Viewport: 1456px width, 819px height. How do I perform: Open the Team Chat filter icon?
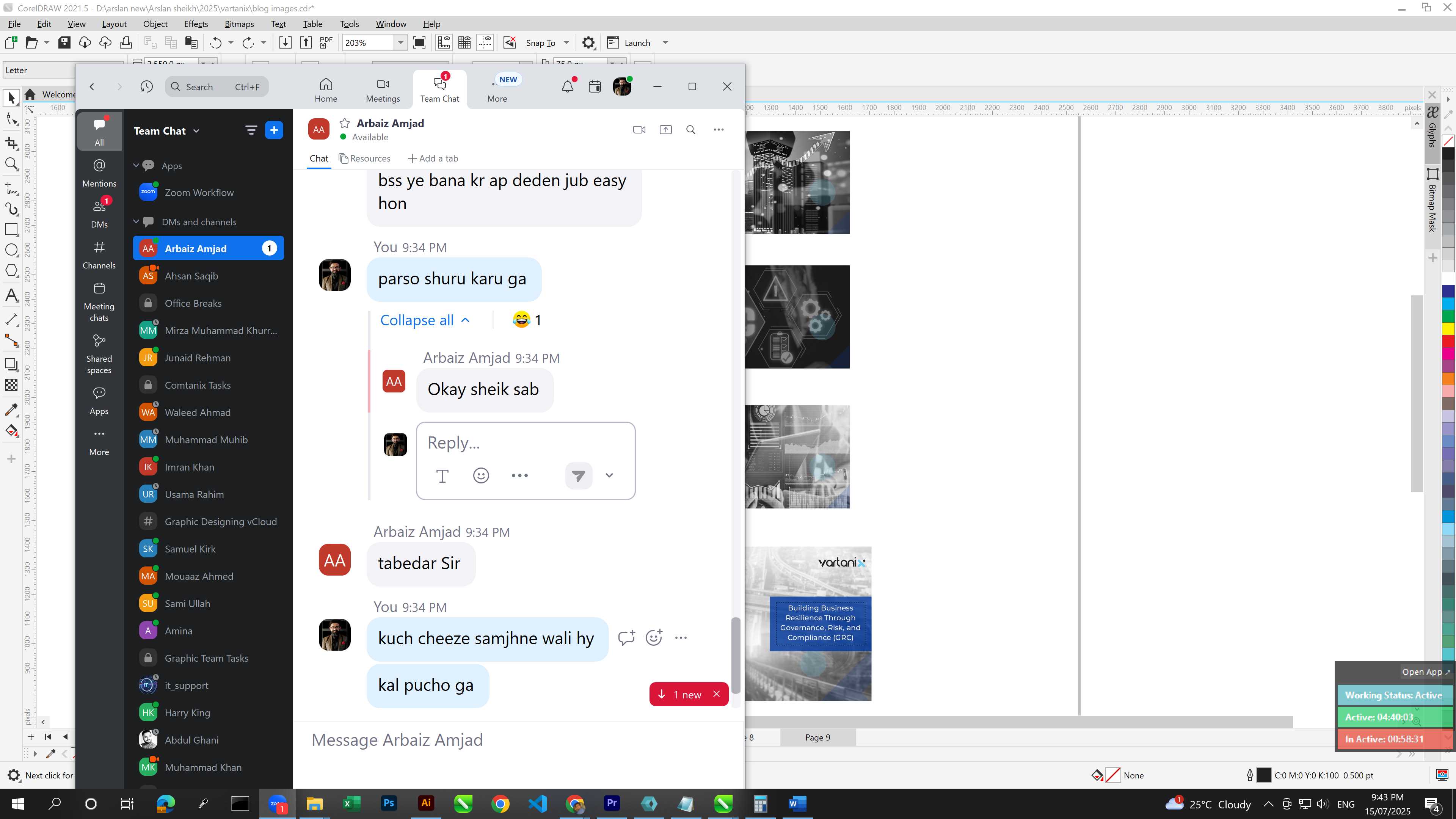(x=251, y=130)
